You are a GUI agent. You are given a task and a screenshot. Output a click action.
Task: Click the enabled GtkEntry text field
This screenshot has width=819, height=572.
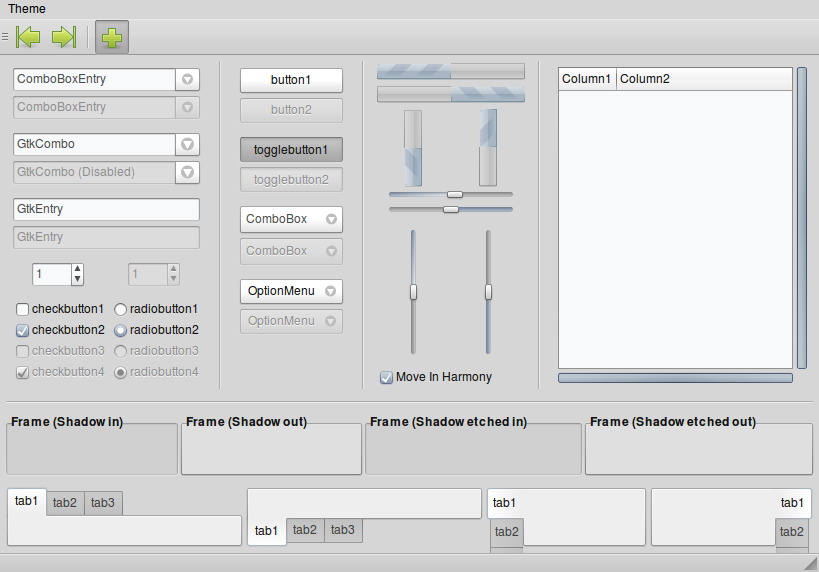pyautogui.click(x=106, y=209)
